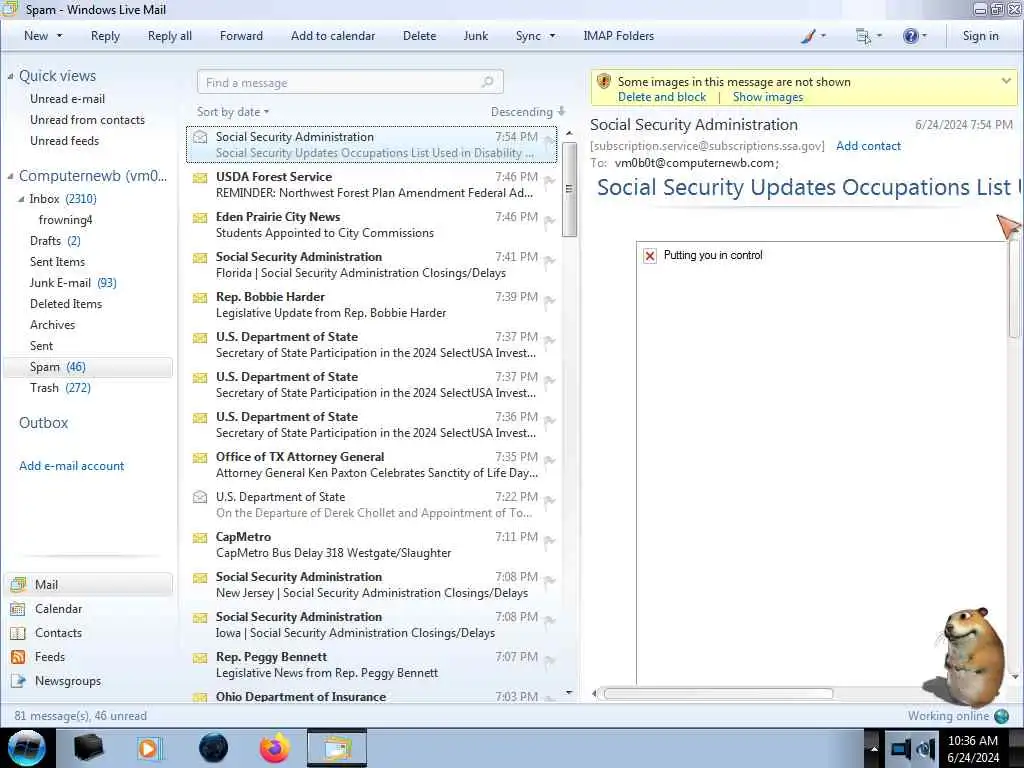Click the security shield icon in the image warning bar
The width and height of the screenshot is (1024, 768).
[x=604, y=82]
